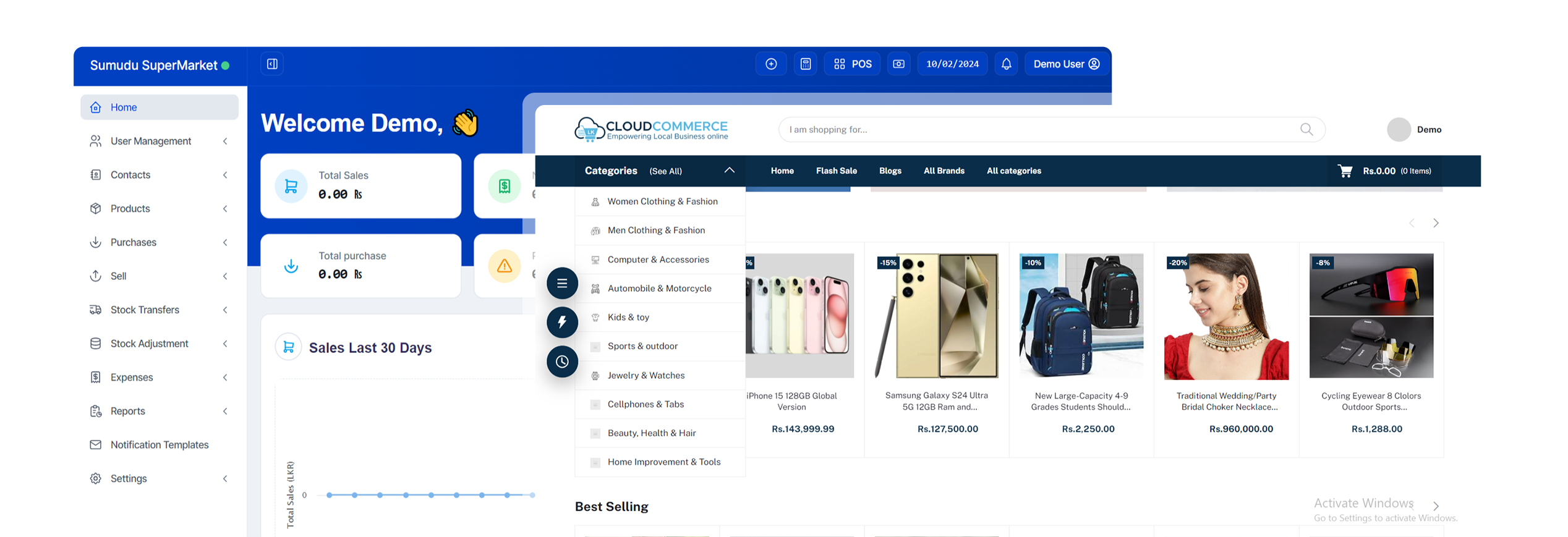Click the Sell upload-arrow icon
This screenshot has height=537, width=1568.
(x=95, y=276)
